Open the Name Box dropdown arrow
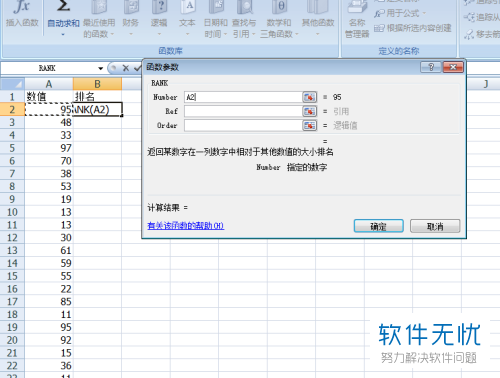This screenshot has width=500, height=378. coord(100,68)
